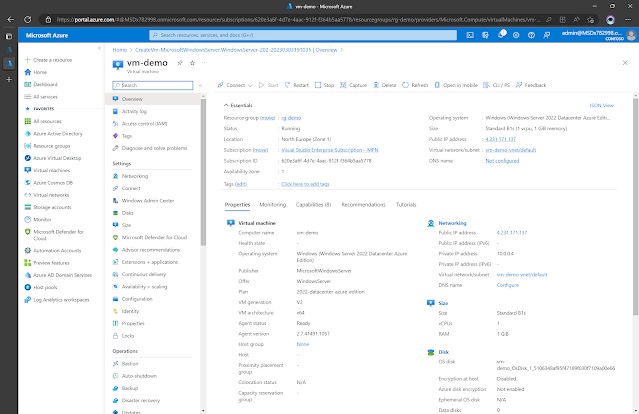The height and width of the screenshot is (414, 639).
Task: Restart the virtual machine
Action: click(297, 85)
